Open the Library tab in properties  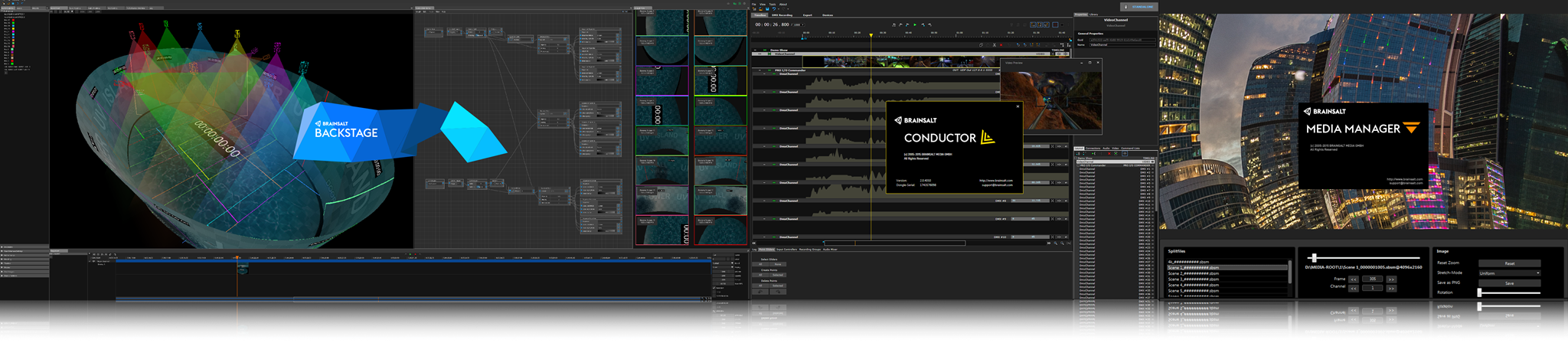tap(1093, 15)
